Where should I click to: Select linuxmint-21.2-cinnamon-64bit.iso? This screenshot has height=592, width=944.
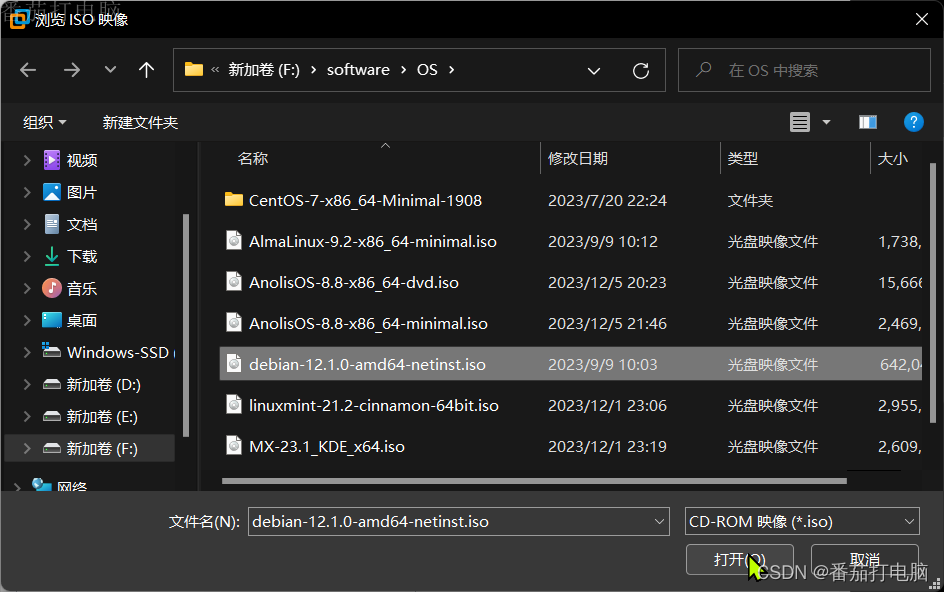(374, 405)
